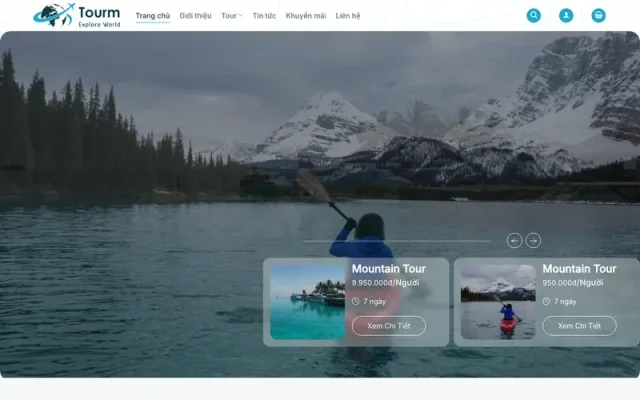Click the Tourm globe logo

click(x=77, y=16)
